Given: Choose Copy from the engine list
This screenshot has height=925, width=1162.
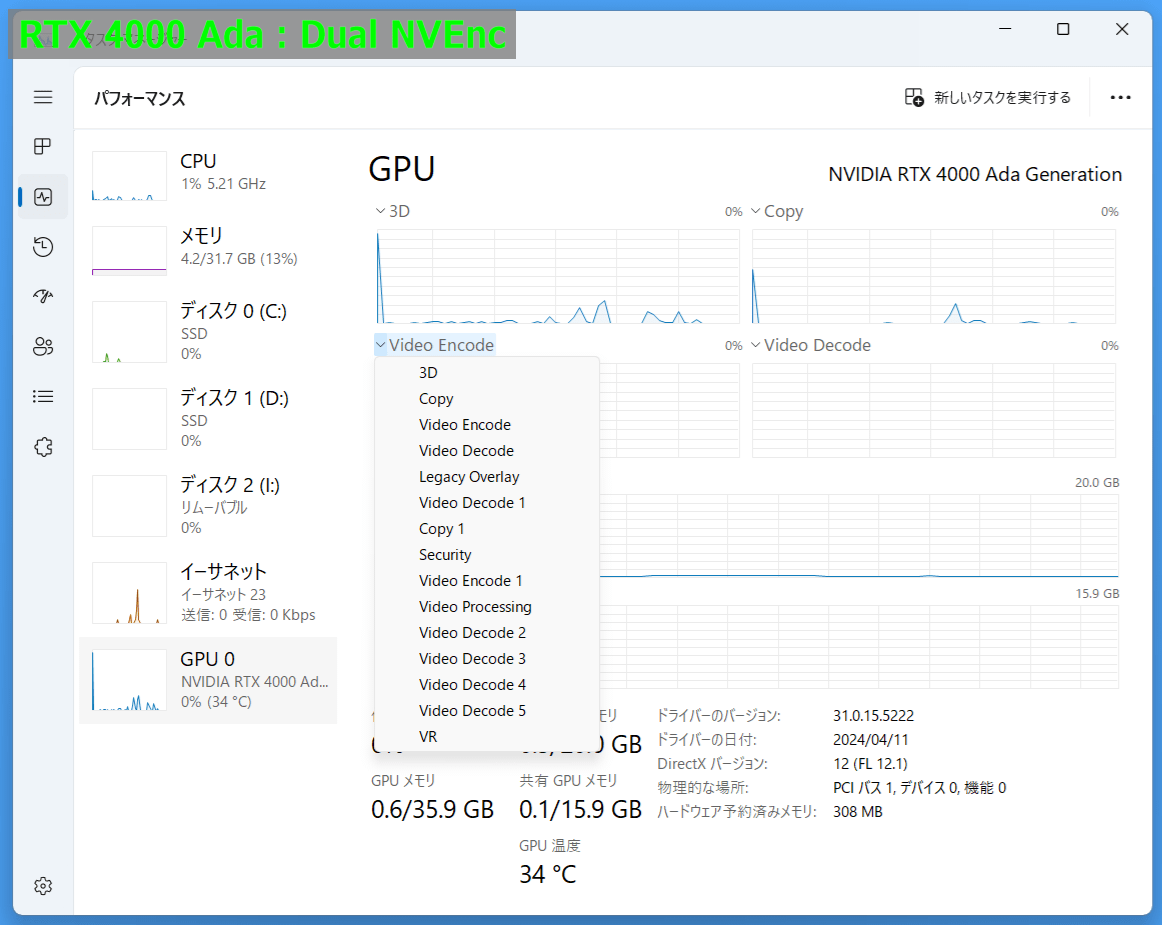Looking at the screenshot, I should pos(487,399).
